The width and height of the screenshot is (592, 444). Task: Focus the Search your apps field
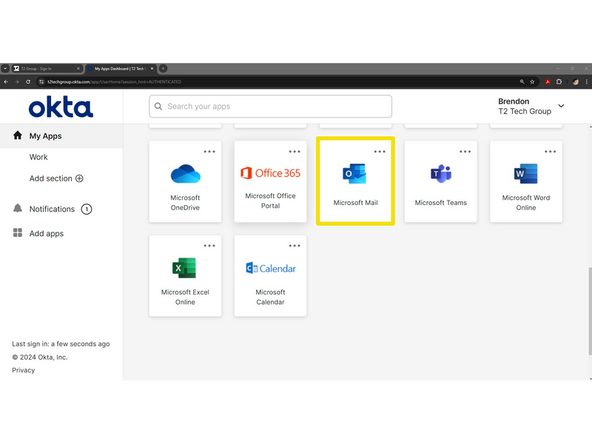point(270,106)
